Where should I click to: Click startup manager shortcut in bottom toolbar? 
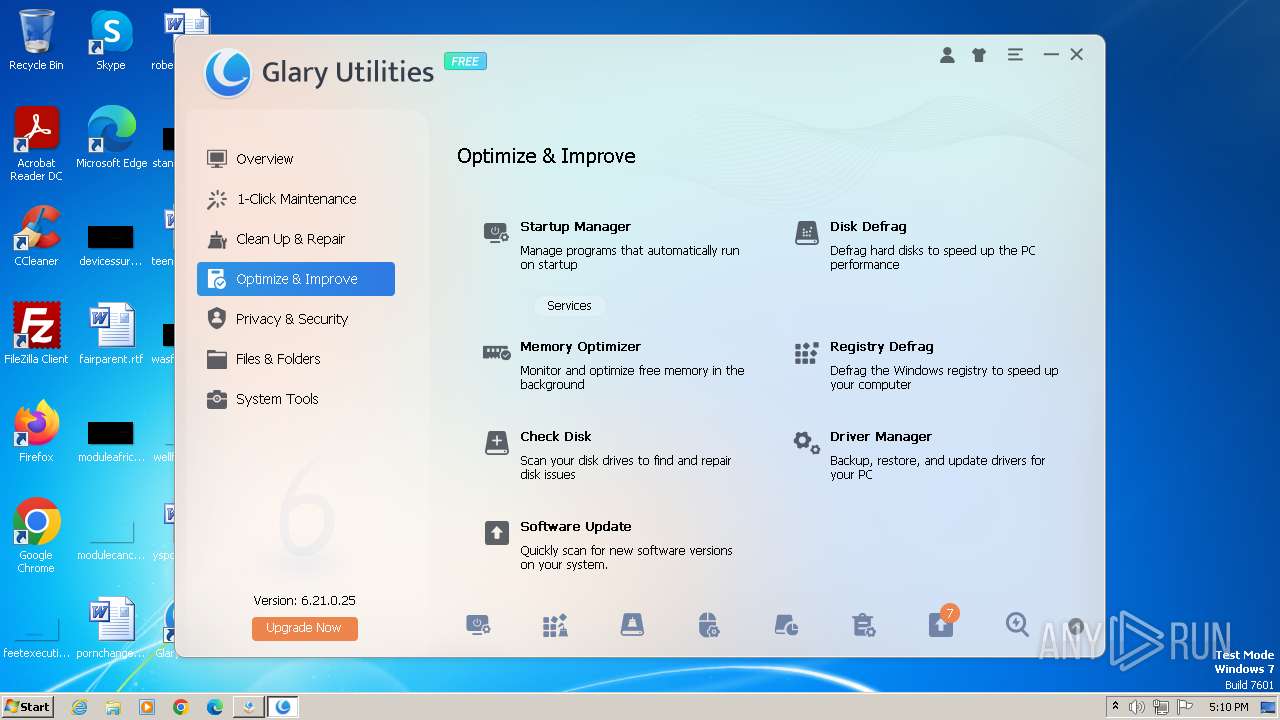[479, 626]
